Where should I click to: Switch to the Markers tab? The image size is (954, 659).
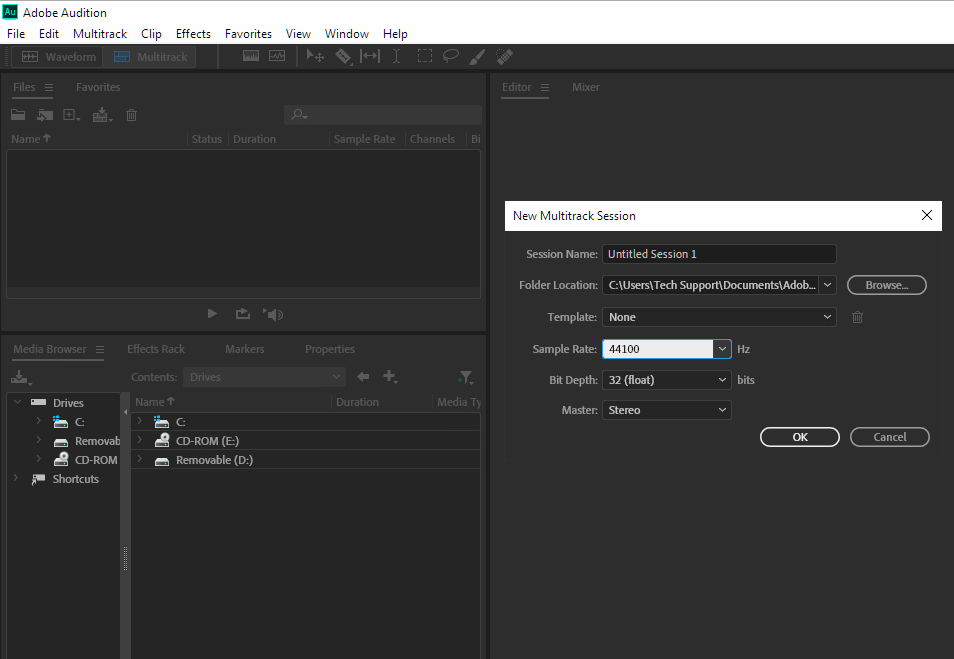[245, 349]
